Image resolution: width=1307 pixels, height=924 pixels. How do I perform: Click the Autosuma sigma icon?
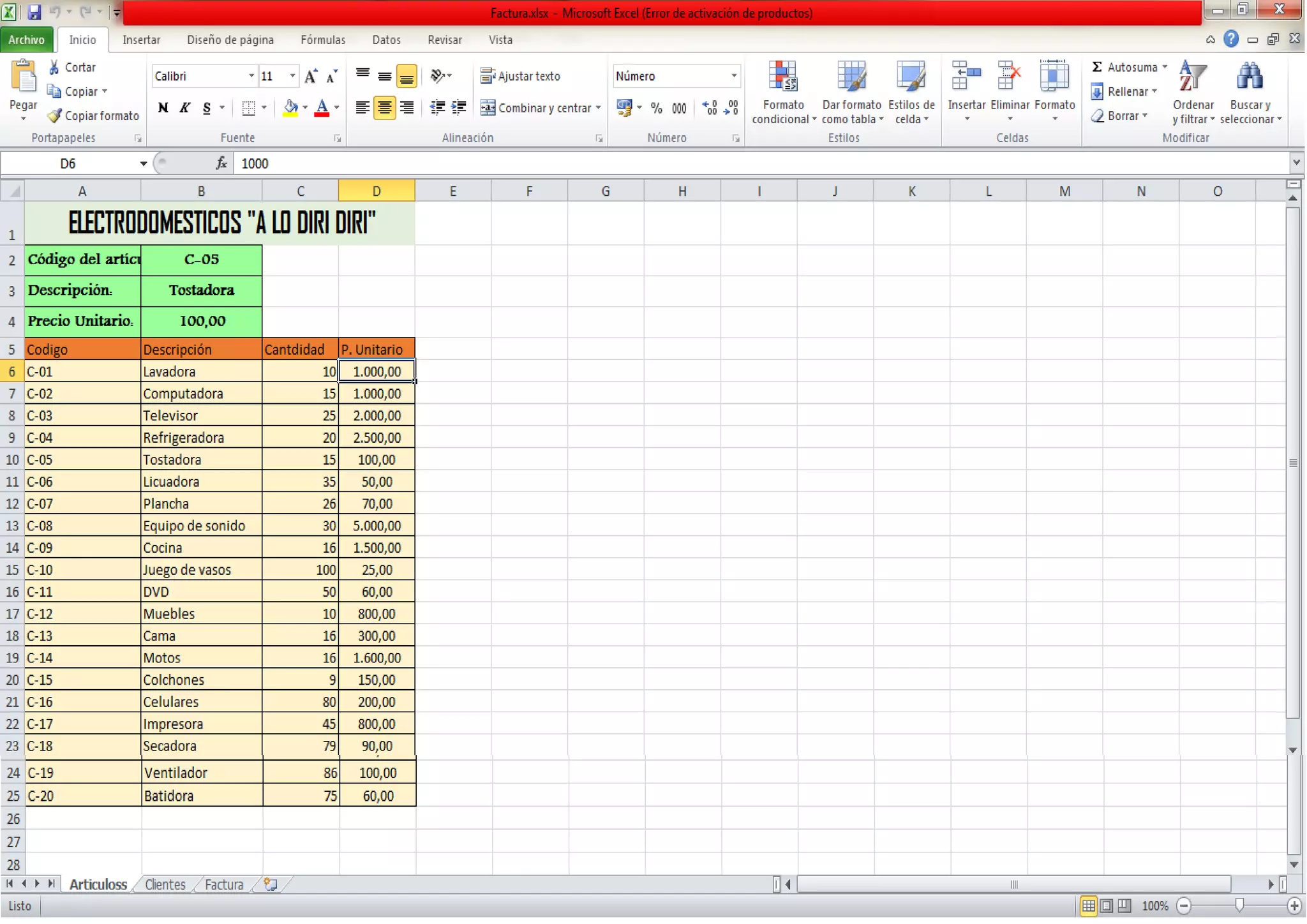pyautogui.click(x=1097, y=67)
